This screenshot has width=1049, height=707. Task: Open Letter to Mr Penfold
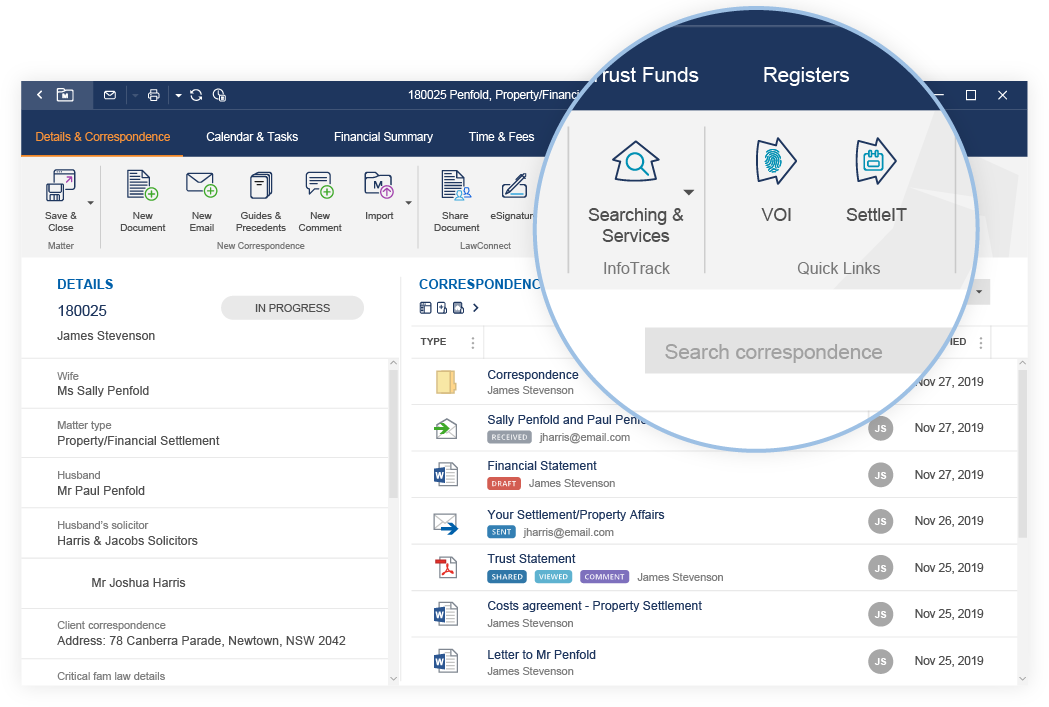click(x=541, y=654)
